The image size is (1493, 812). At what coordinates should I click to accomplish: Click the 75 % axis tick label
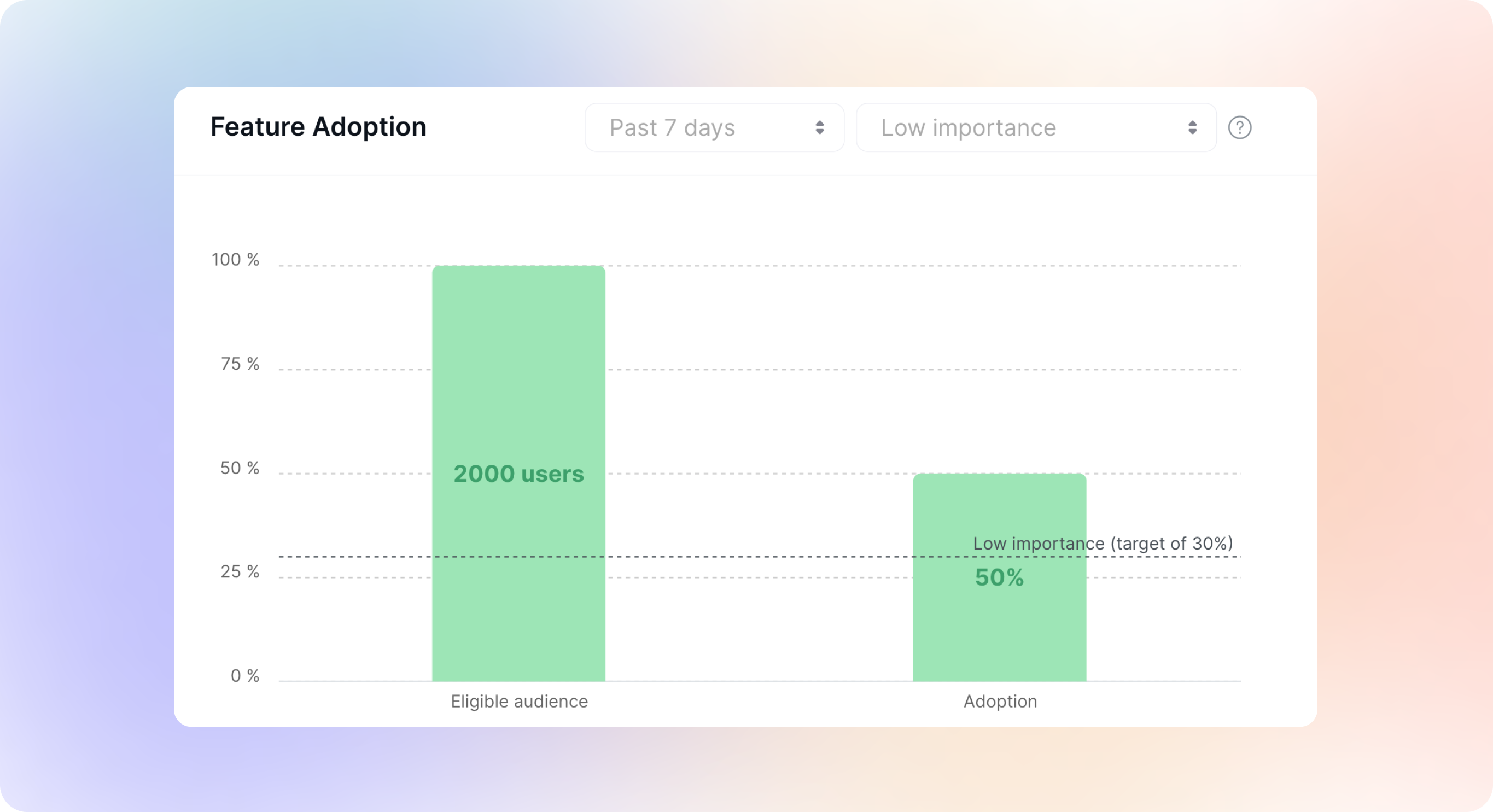(x=240, y=364)
